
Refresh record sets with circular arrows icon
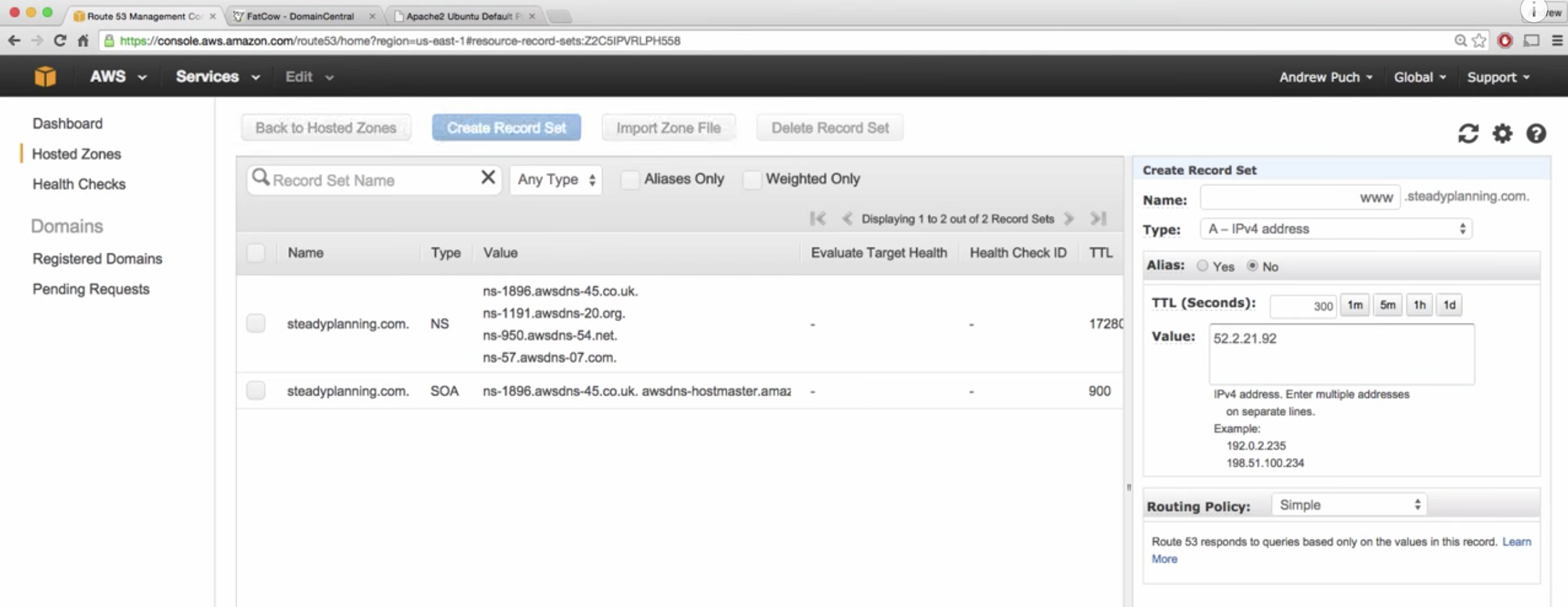[x=1468, y=133]
